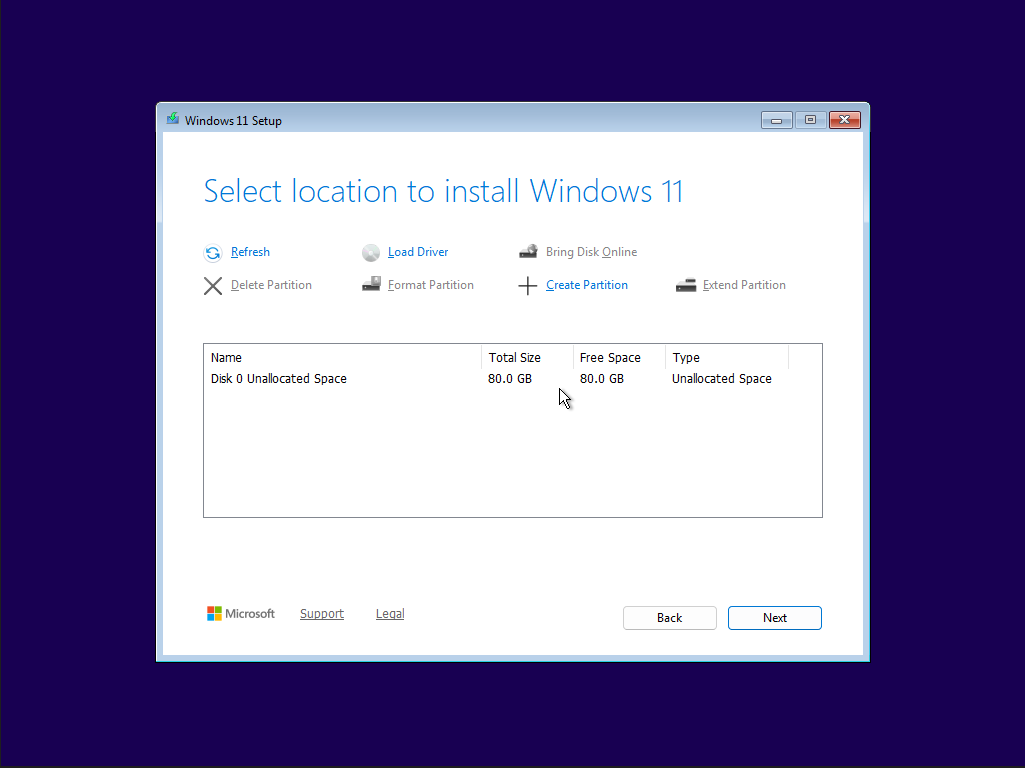Click the Name column header

click(343, 358)
